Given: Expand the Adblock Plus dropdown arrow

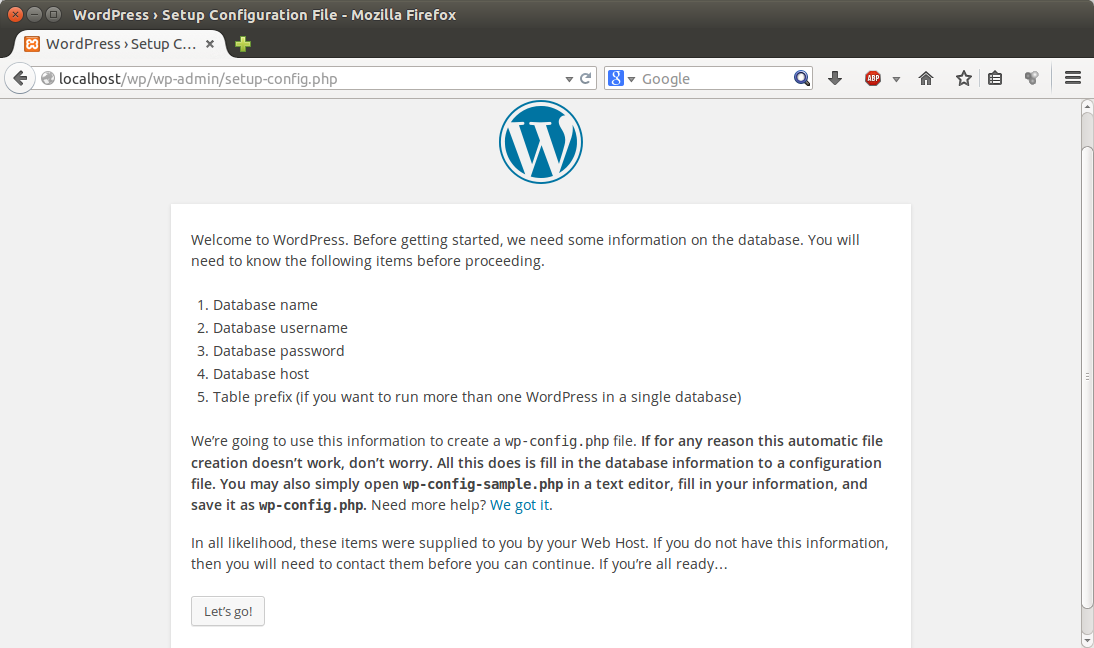Looking at the screenshot, I should pos(896,78).
